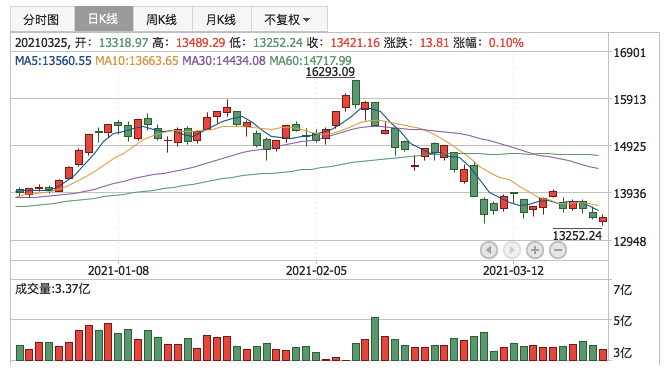
Task: Click the peak price label 16293.09
Action: click(x=330, y=72)
